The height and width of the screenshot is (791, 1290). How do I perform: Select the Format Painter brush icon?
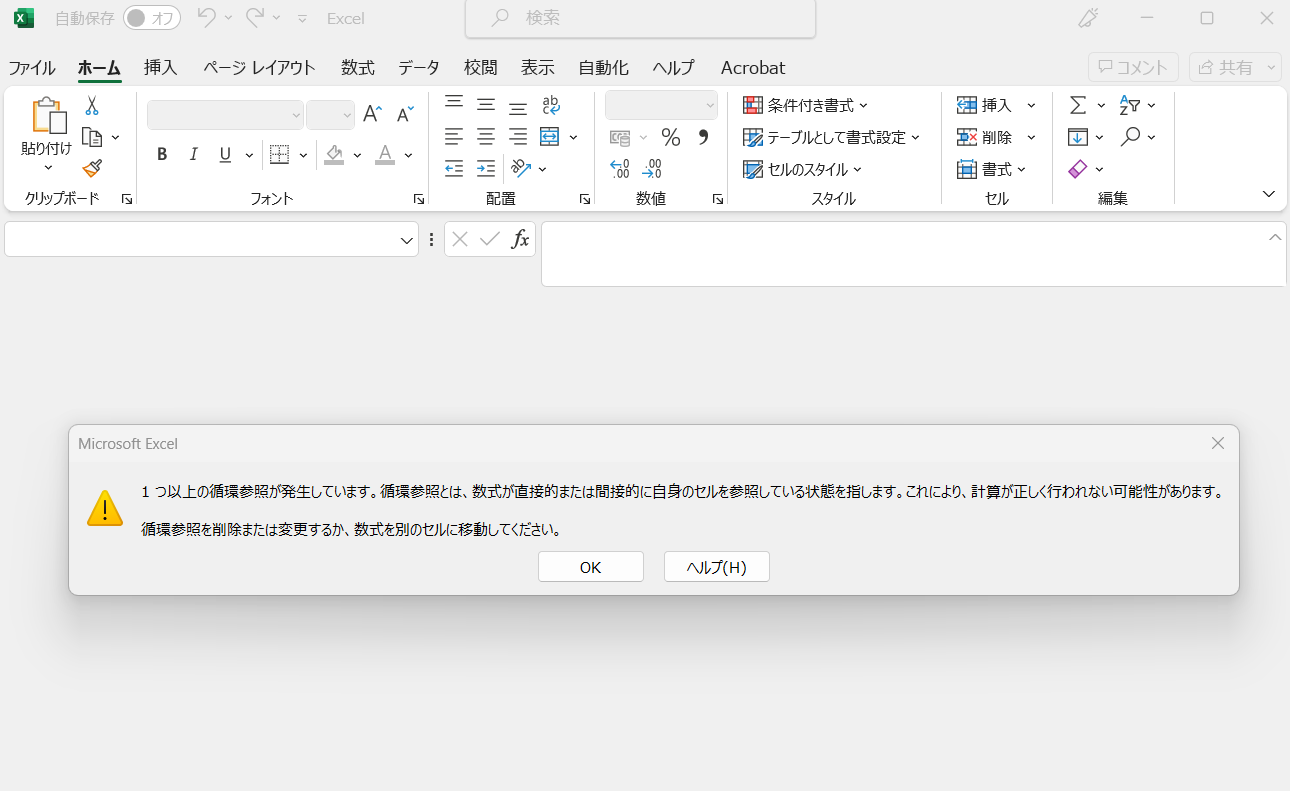[92, 168]
